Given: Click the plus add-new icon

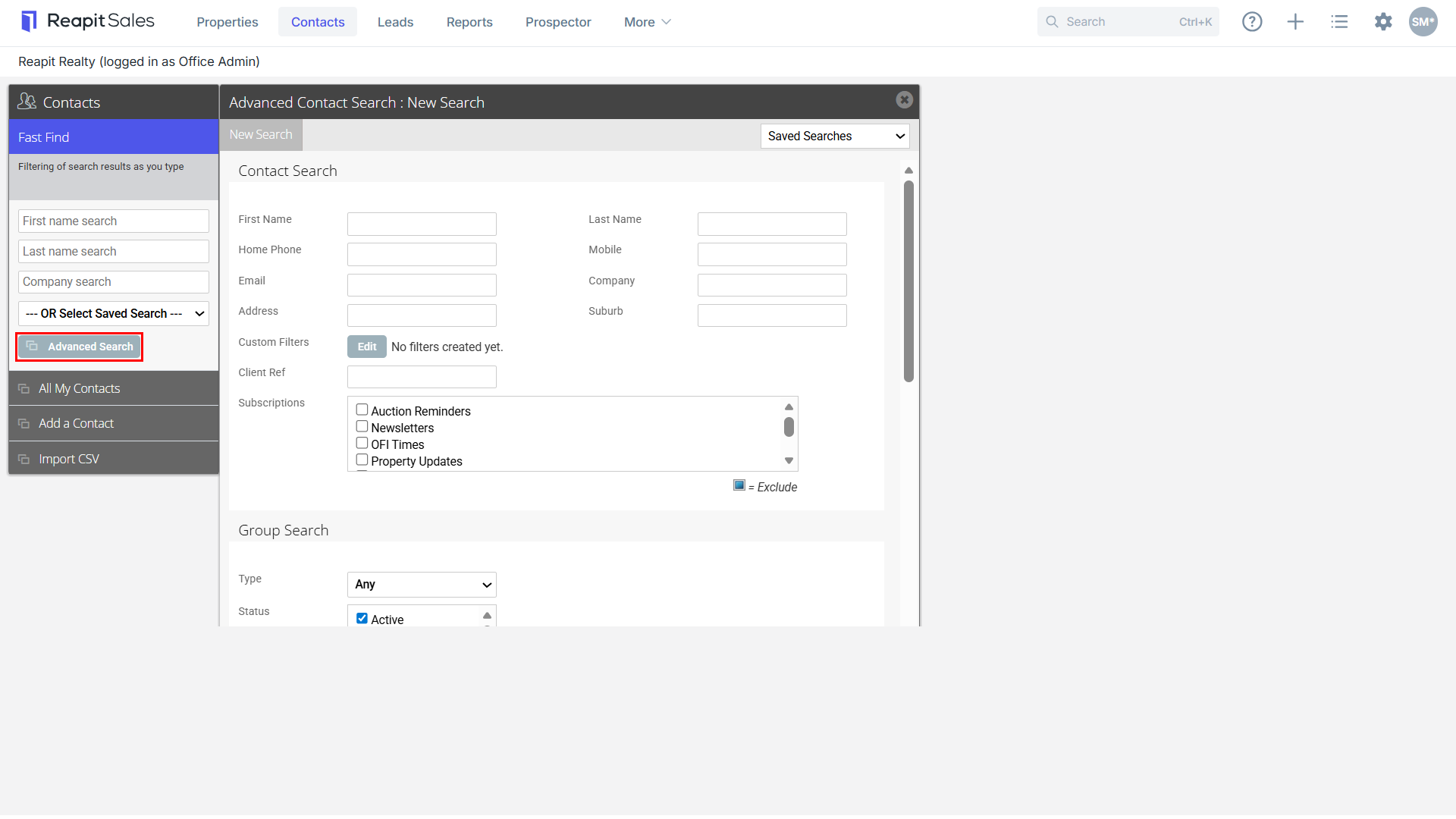Looking at the screenshot, I should 1295,22.
